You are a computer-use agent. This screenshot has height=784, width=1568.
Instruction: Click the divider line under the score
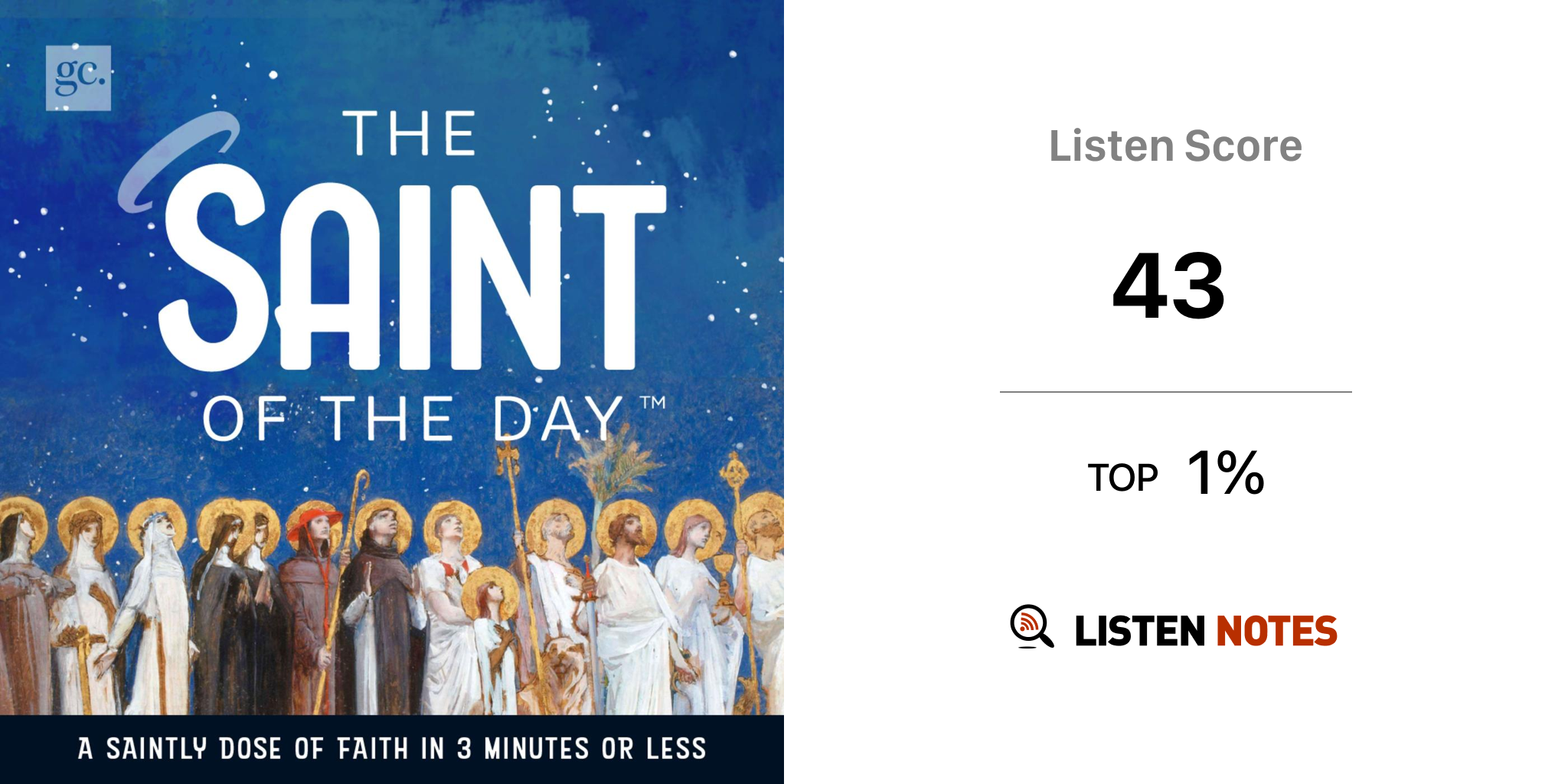[1175, 392]
